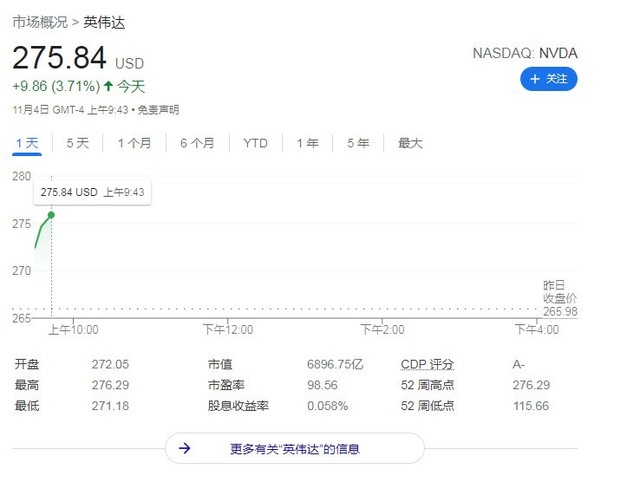The image size is (640, 482).
Task: Open 更多有关“英伟达”的信息 button
Action: point(295,449)
